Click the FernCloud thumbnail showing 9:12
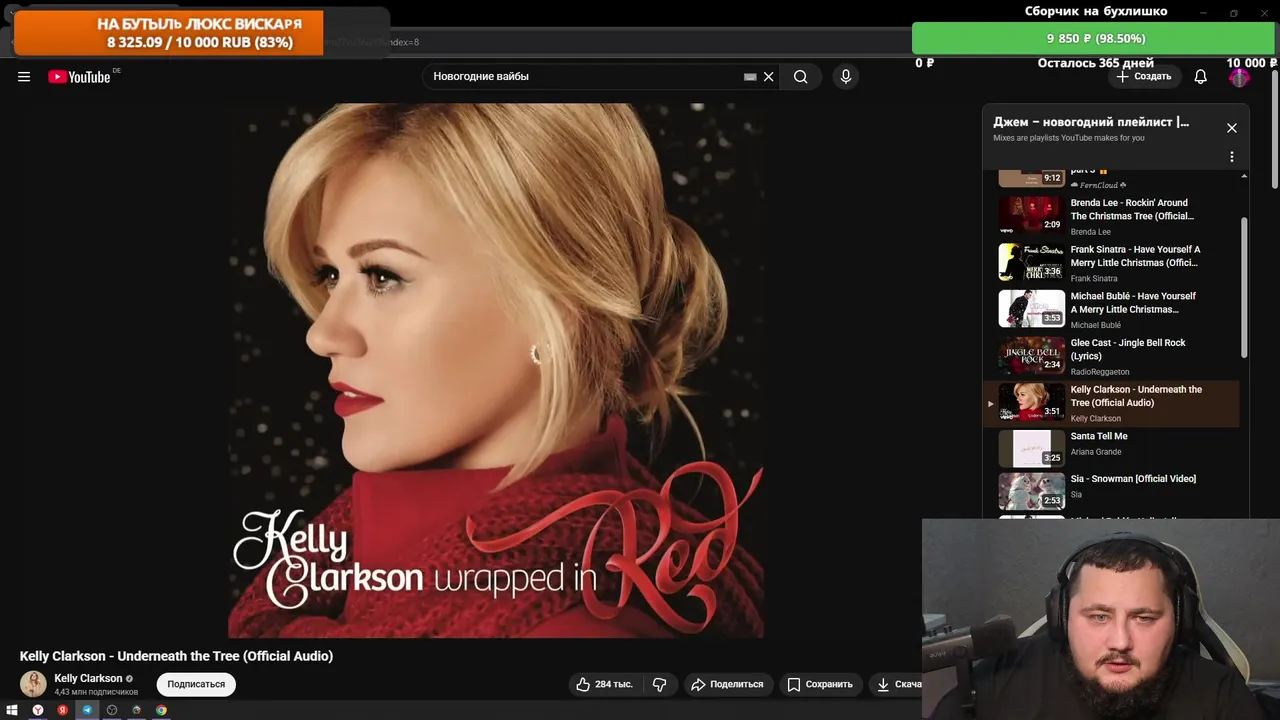The image size is (1280, 720). coord(1031,178)
